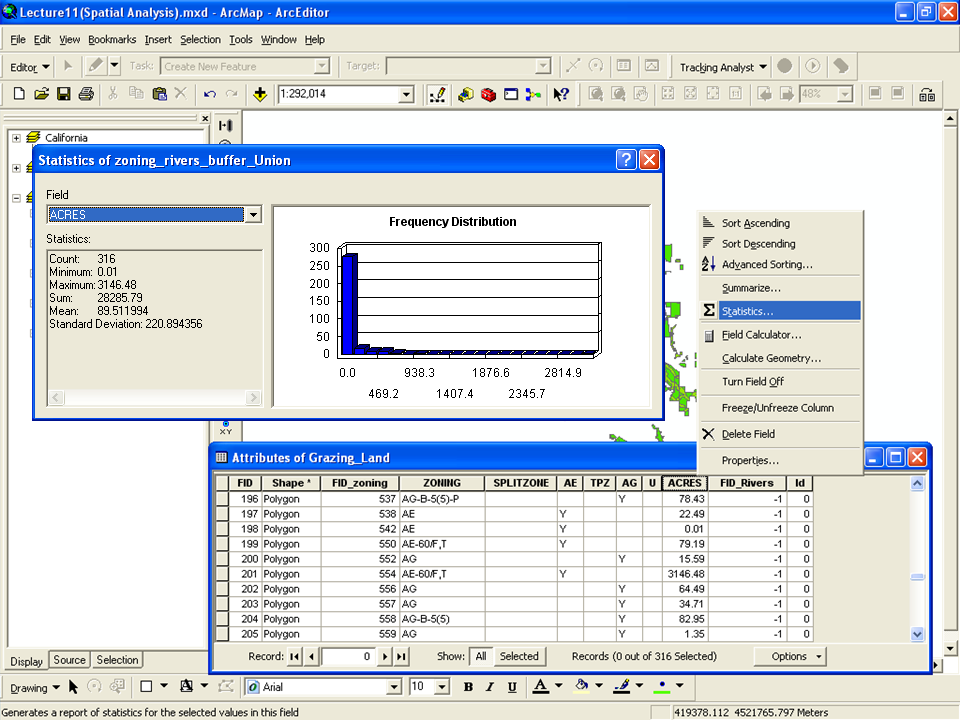Image resolution: width=960 pixels, height=720 pixels.
Task: Select the row checkbox for FID 199
Action: pos(222,544)
